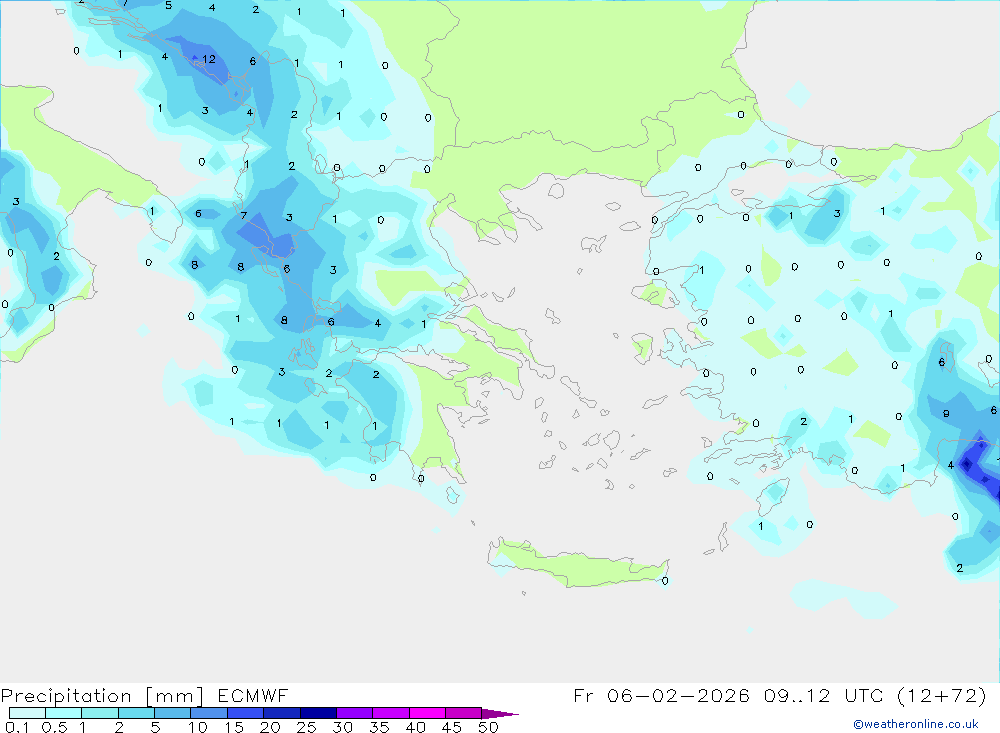This screenshot has width=1000, height=733.
Task: Click the '(12+72)' forecast offset text
Action: pos(942,695)
